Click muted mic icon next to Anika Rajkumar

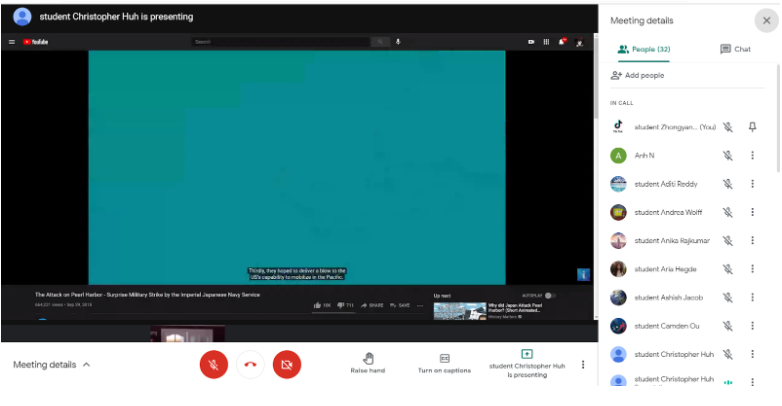point(728,241)
